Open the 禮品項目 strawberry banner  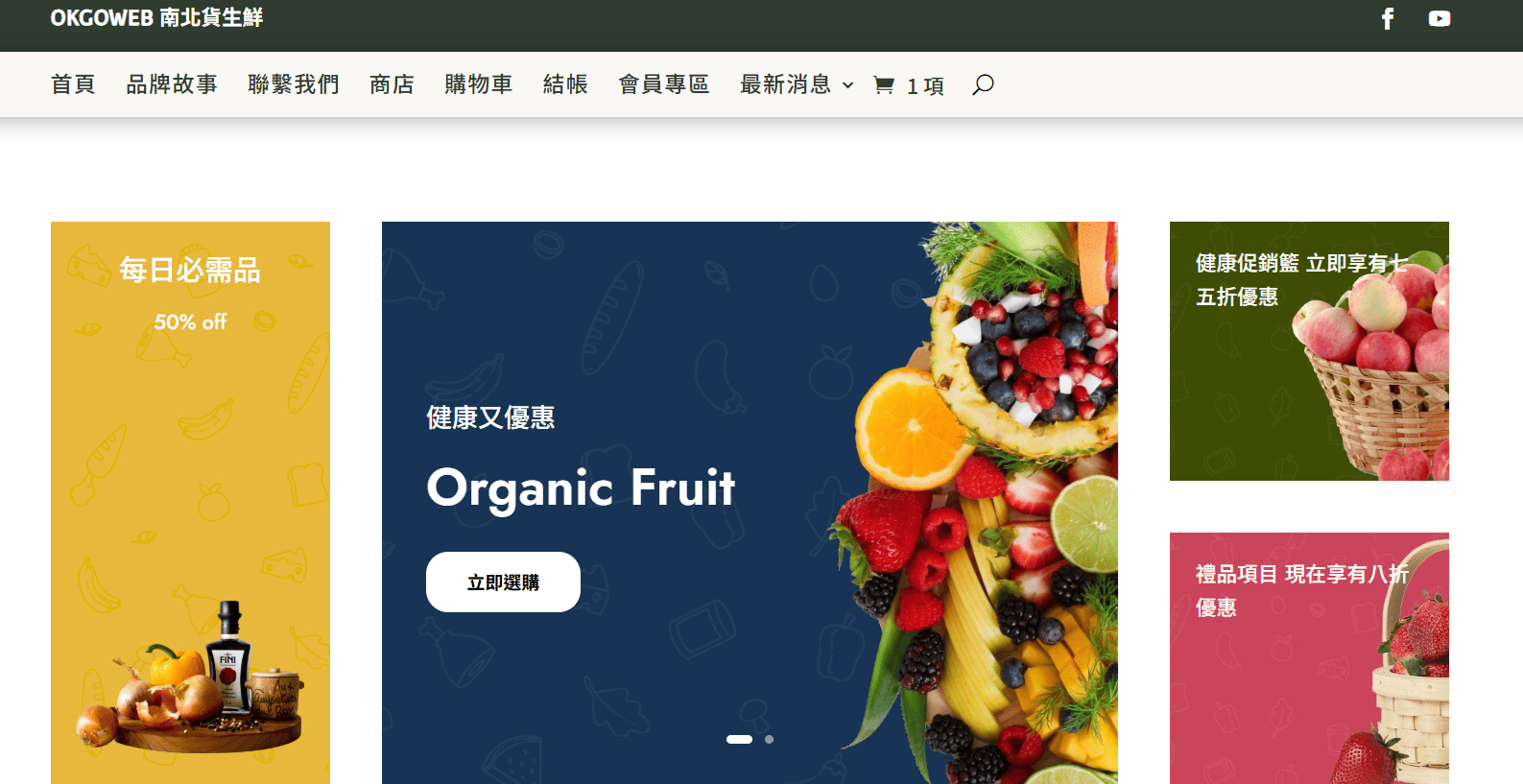point(1309,658)
